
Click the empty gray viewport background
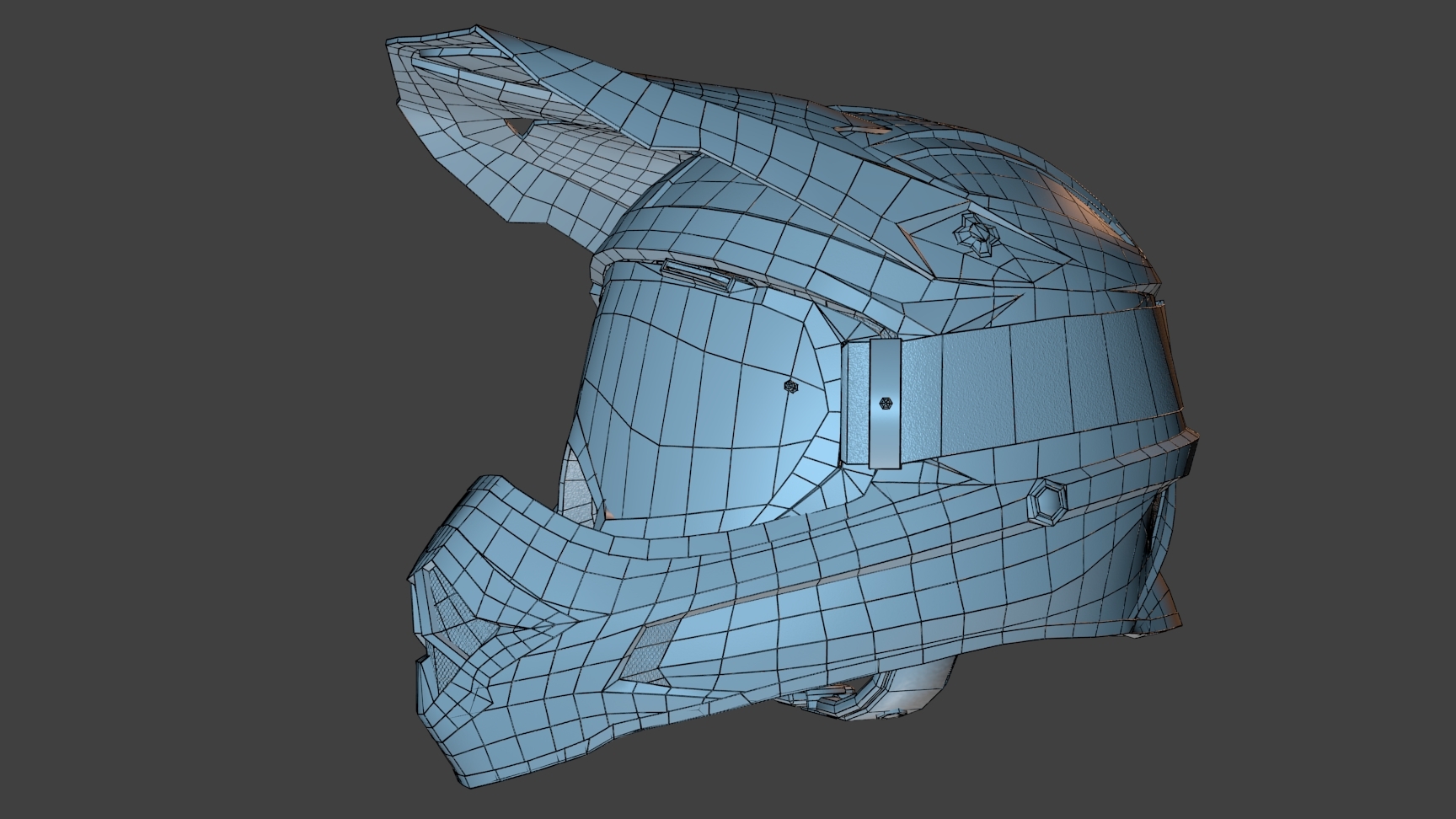(x=169, y=421)
